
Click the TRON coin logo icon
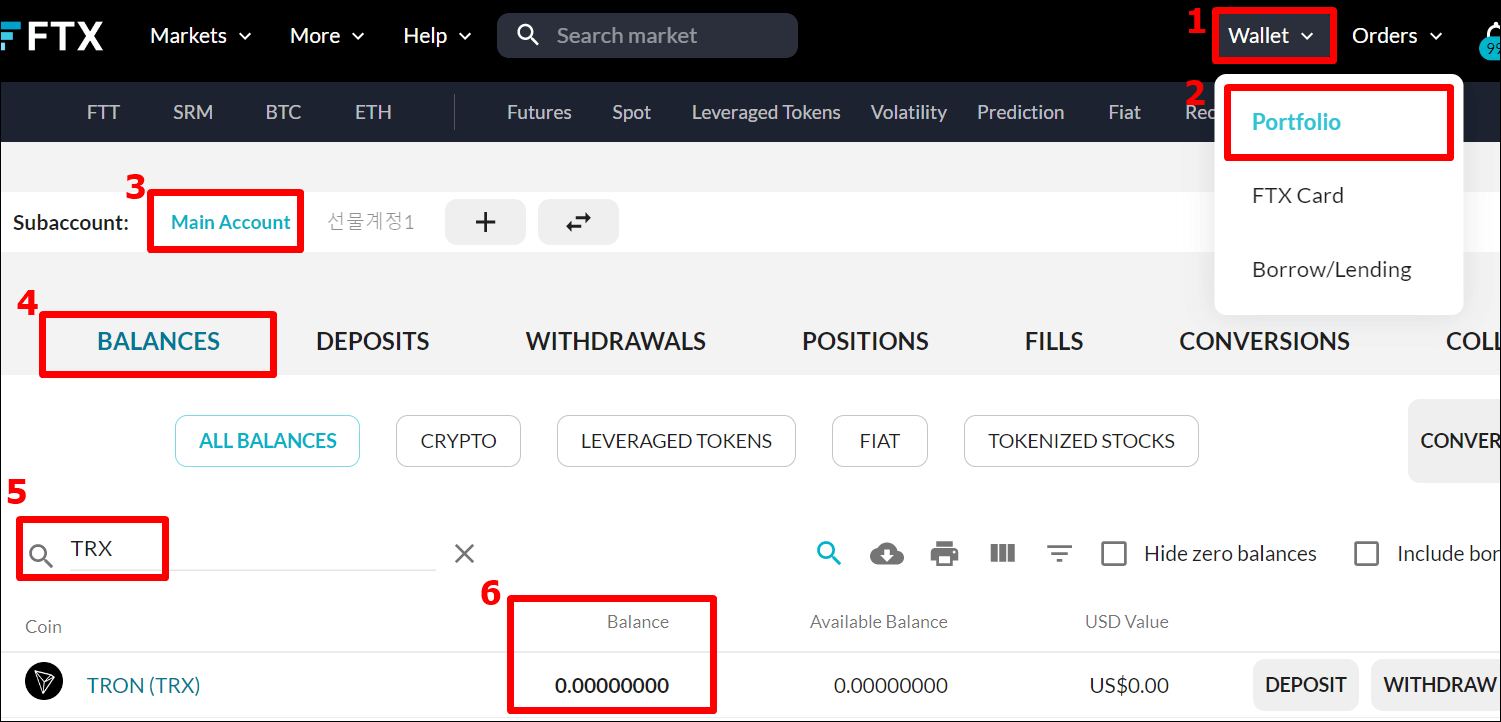point(44,681)
